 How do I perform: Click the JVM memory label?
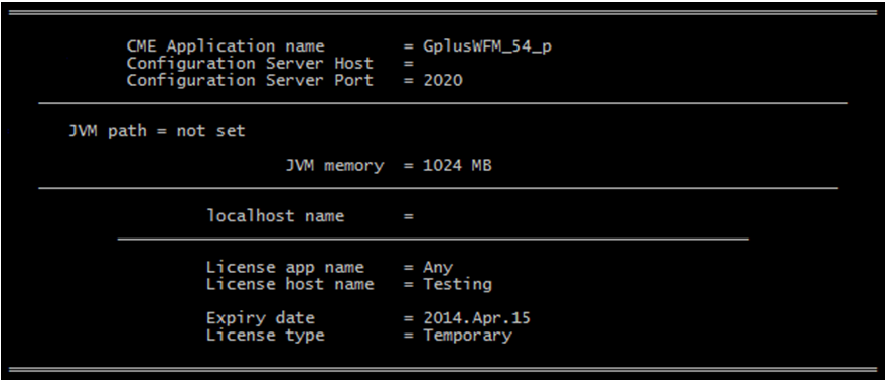(335, 166)
